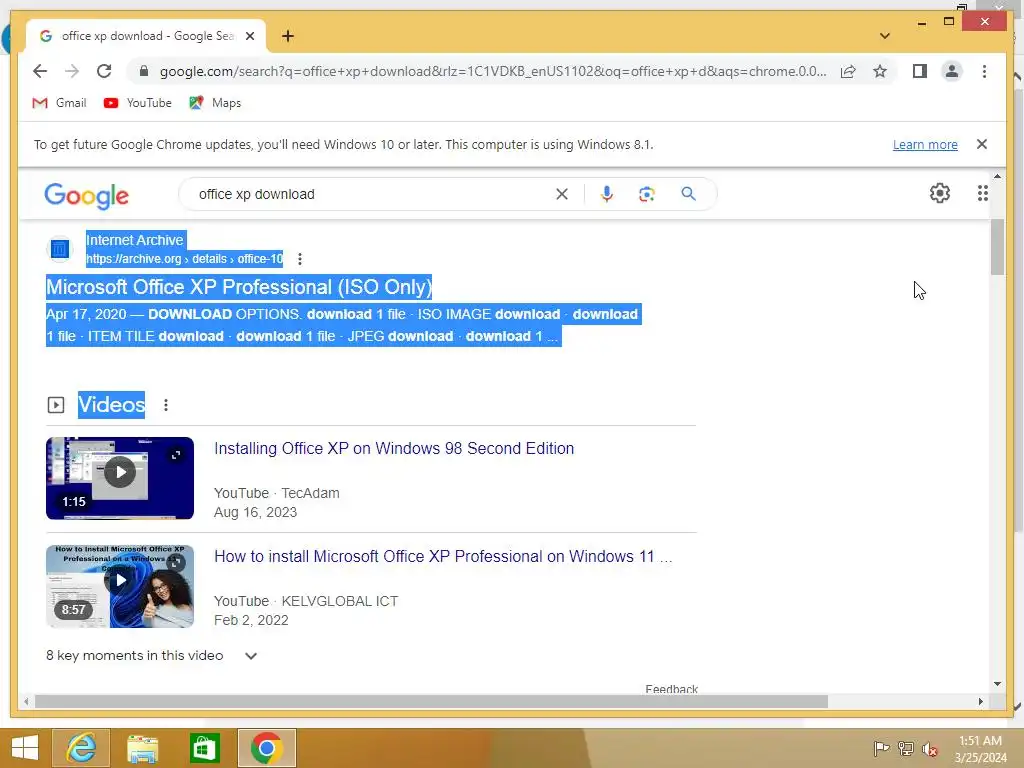Open more options for the Videos section
This screenshot has height=768, width=1024.
tap(166, 406)
